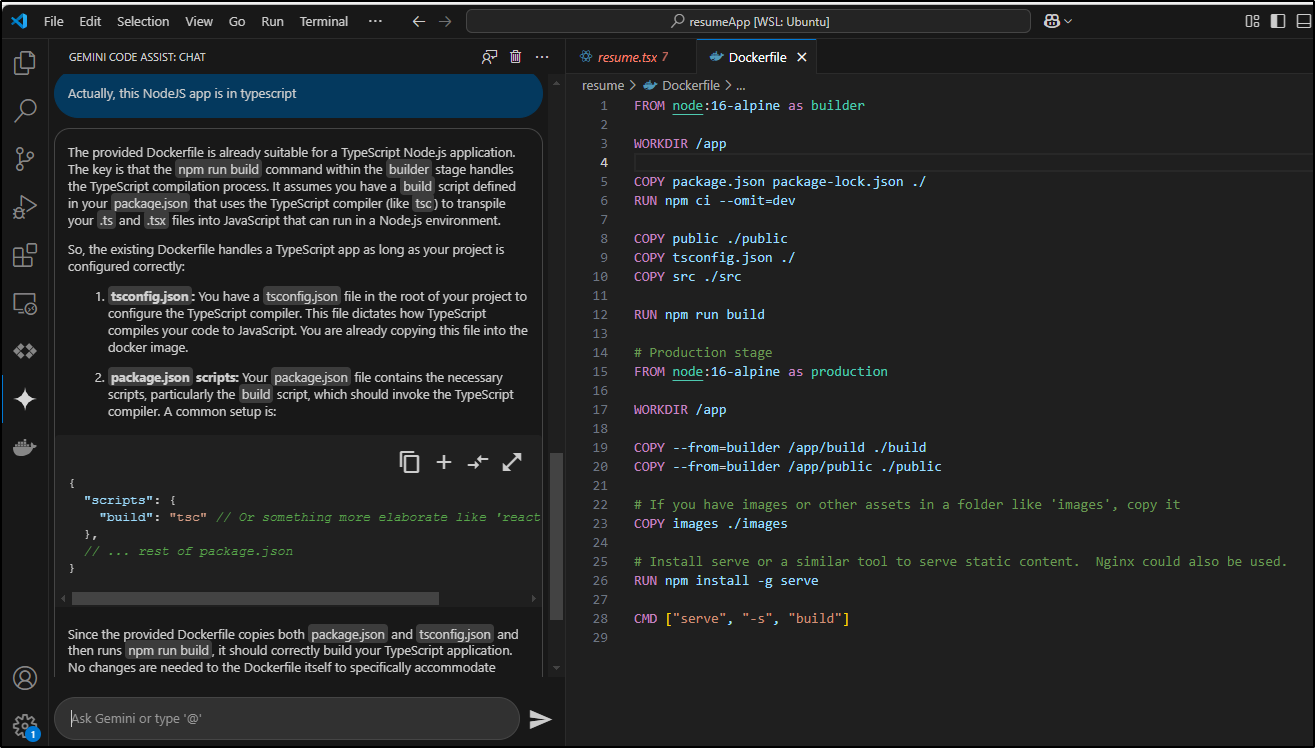Click the chat panel vertical scrollbar
This screenshot has height=748, width=1315.
[558, 535]
